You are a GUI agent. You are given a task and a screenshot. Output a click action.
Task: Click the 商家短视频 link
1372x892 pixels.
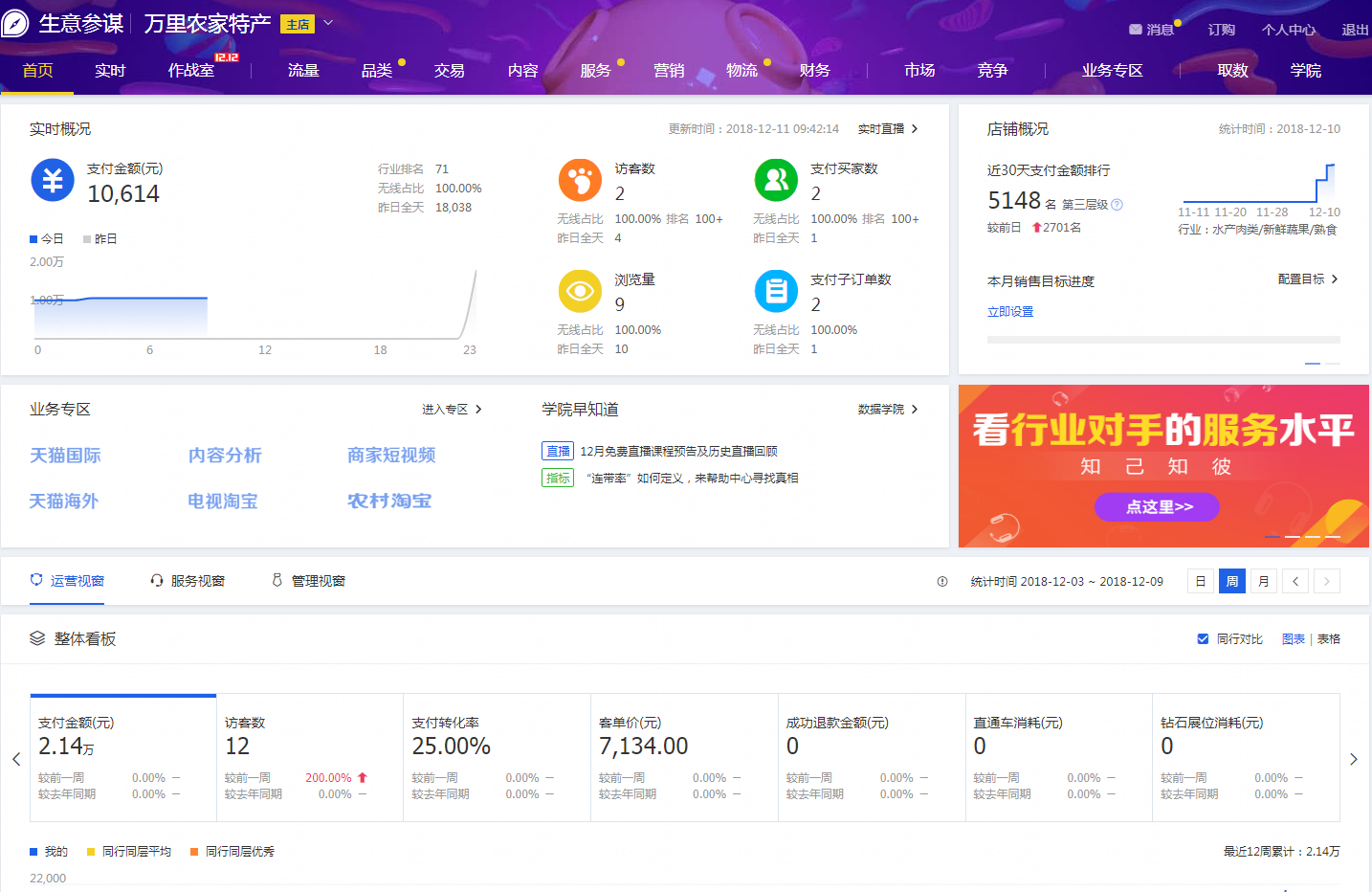point(391,456)
